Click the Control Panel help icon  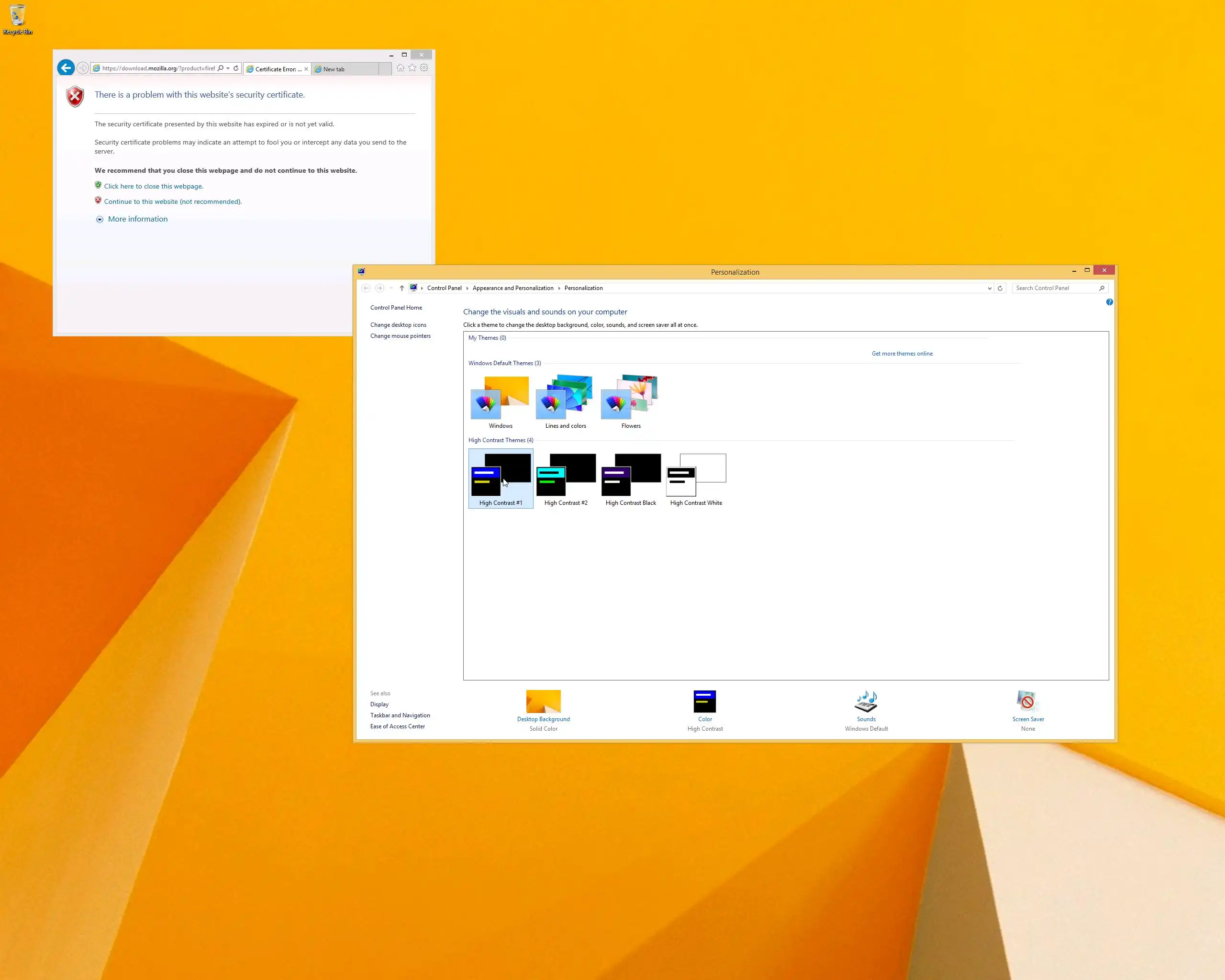pyautogui.click(x=1109, y=302)
